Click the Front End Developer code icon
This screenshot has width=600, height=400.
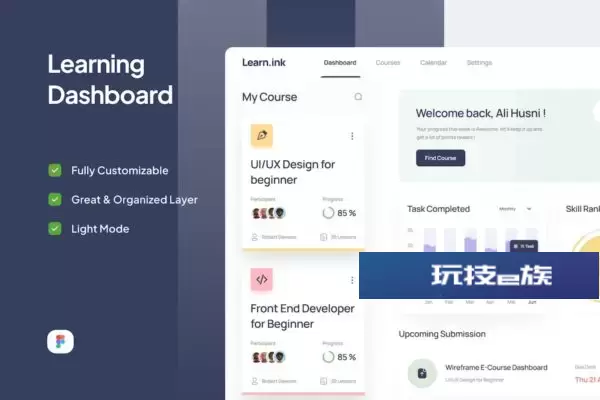262,279
